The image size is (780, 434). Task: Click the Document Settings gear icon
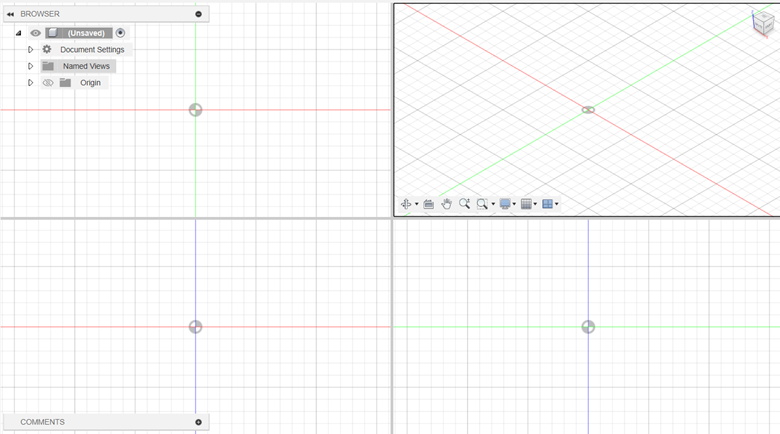click(47, 49)
